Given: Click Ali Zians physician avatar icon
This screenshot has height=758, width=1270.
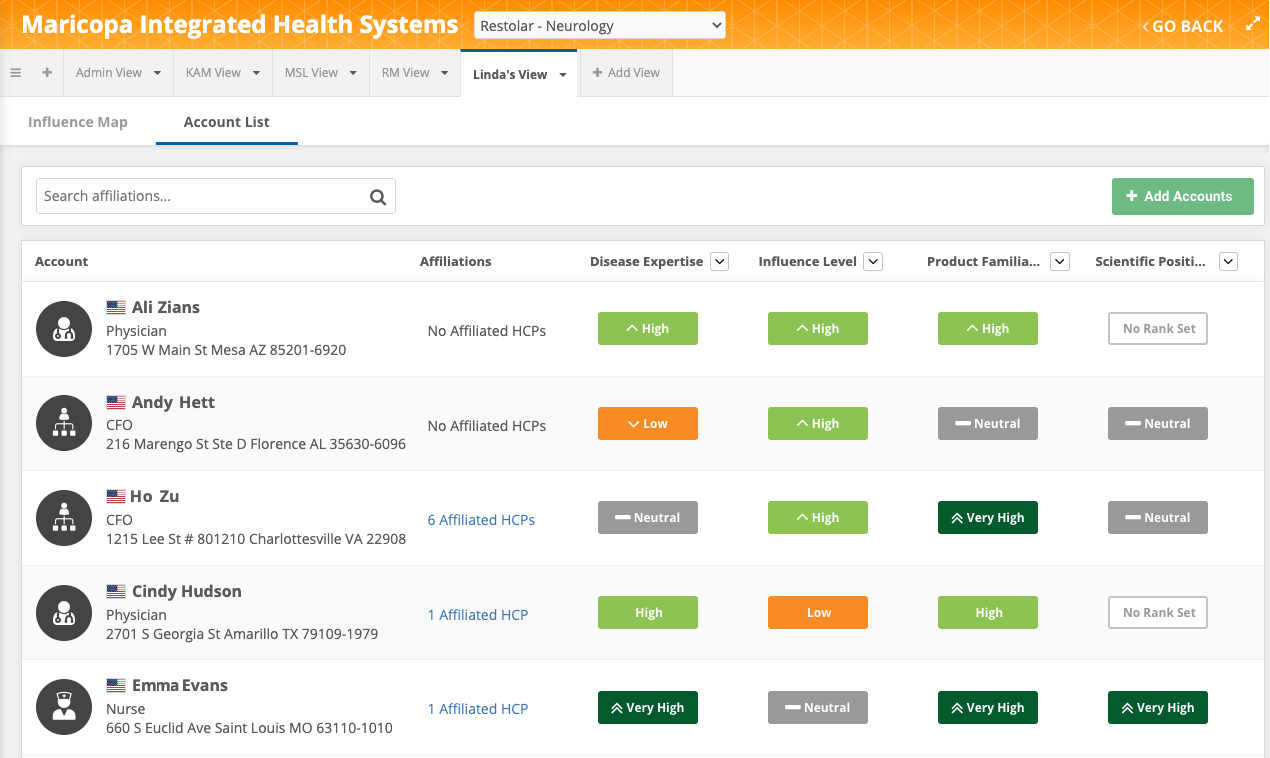Looking at the screenshot, I should pyautogui.click(x=65, y=329).
